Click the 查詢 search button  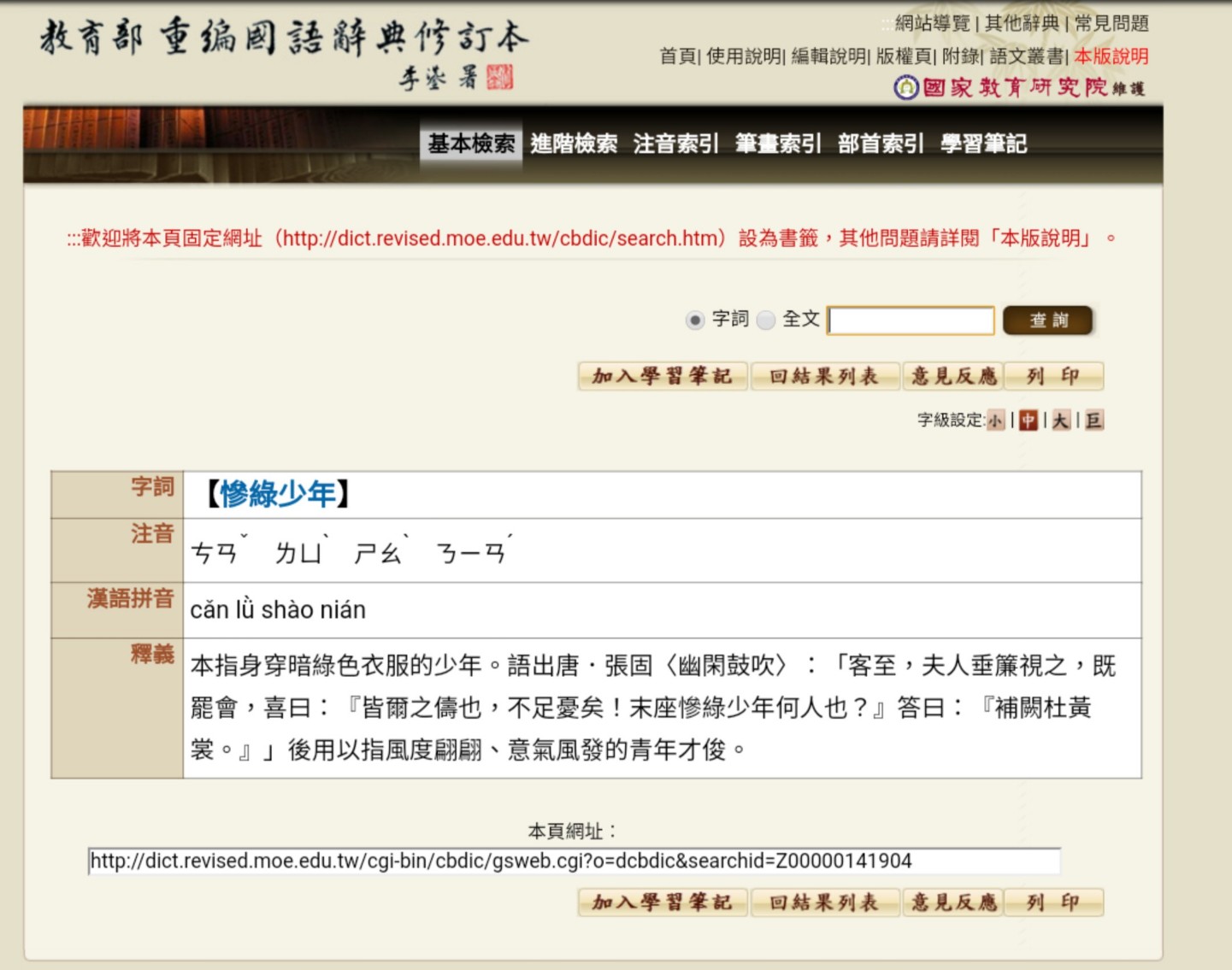pyautogui.click(x=1048, y=320)
